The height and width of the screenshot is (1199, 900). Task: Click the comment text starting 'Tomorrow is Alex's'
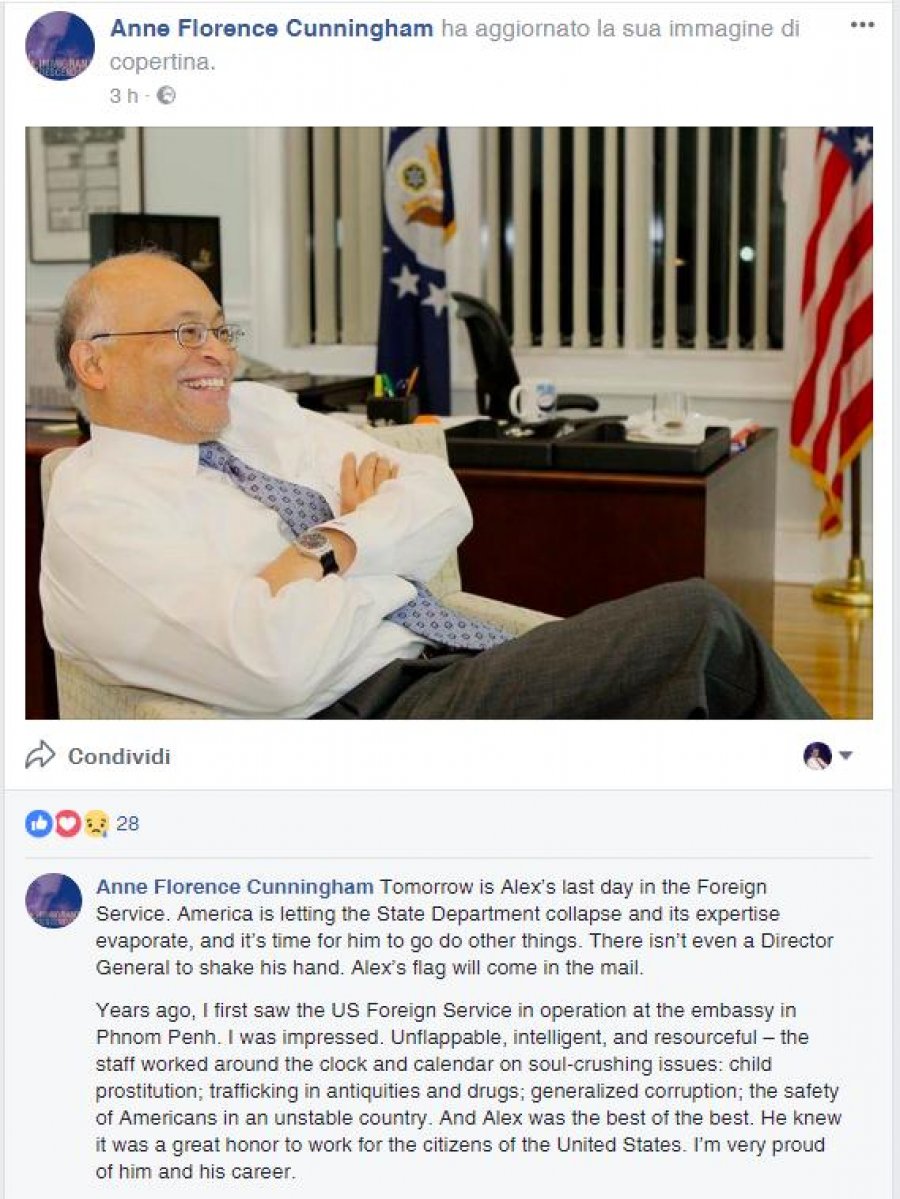465,927
